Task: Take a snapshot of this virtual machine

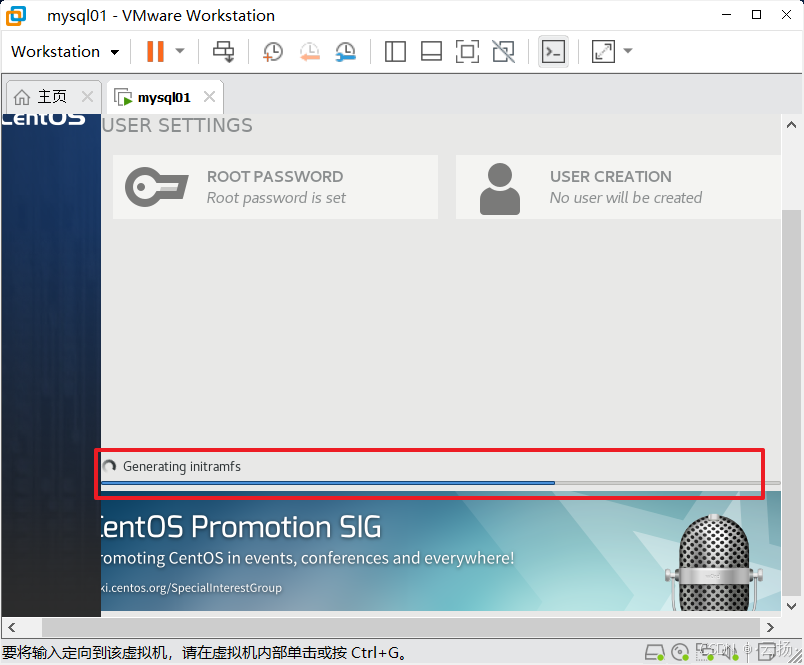Action: coord(273,52)
